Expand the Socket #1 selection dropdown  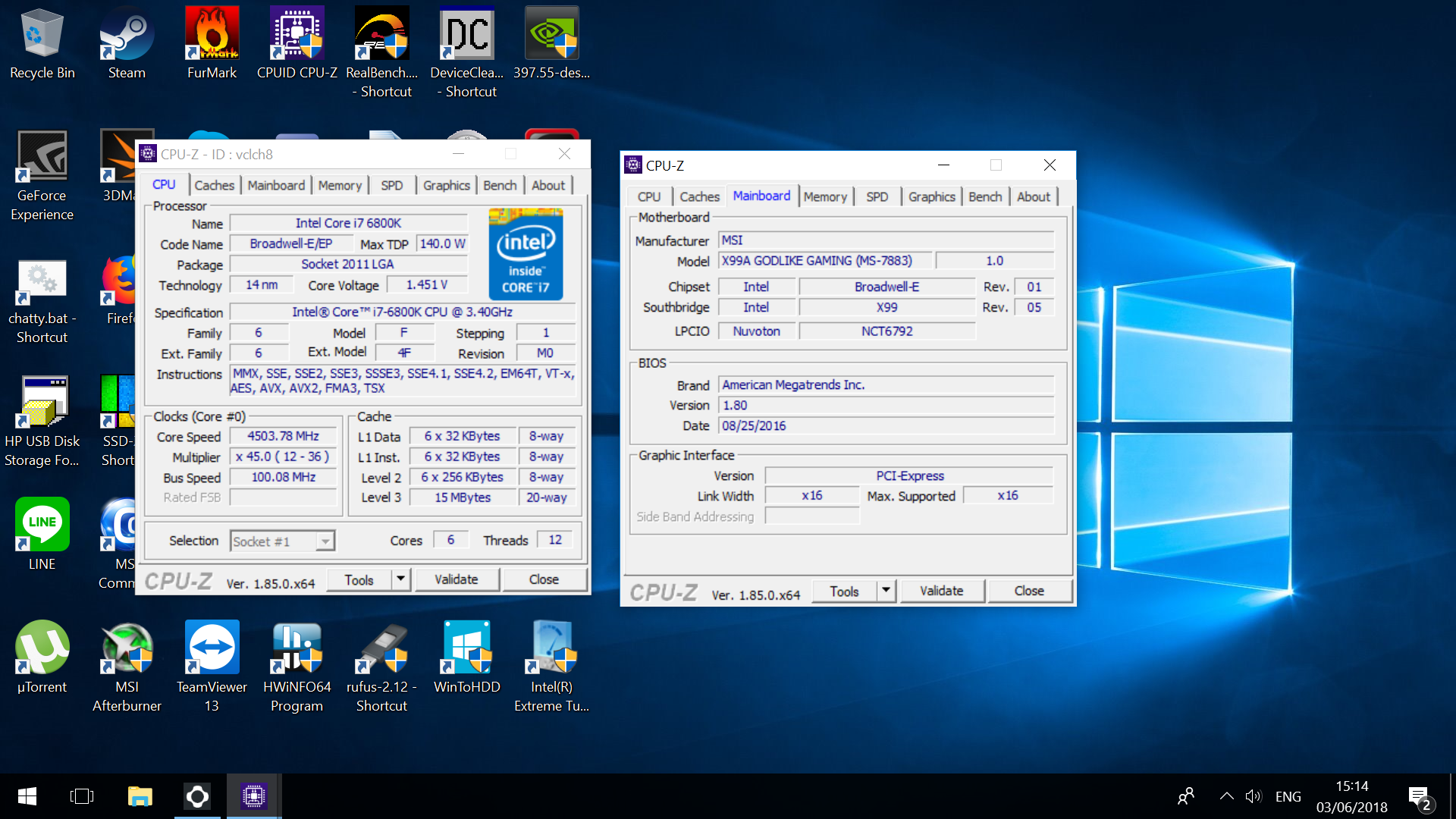[325, 541]
